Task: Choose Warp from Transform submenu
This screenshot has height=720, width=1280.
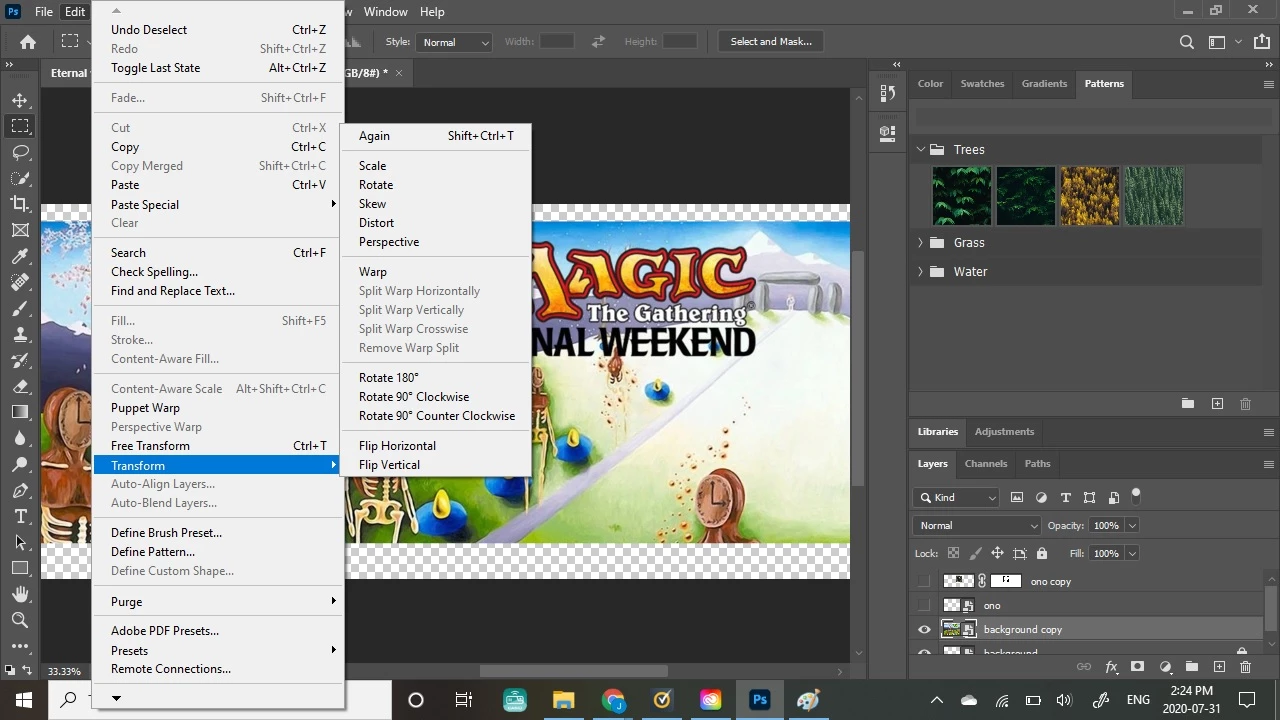Action: click(373, 272)
